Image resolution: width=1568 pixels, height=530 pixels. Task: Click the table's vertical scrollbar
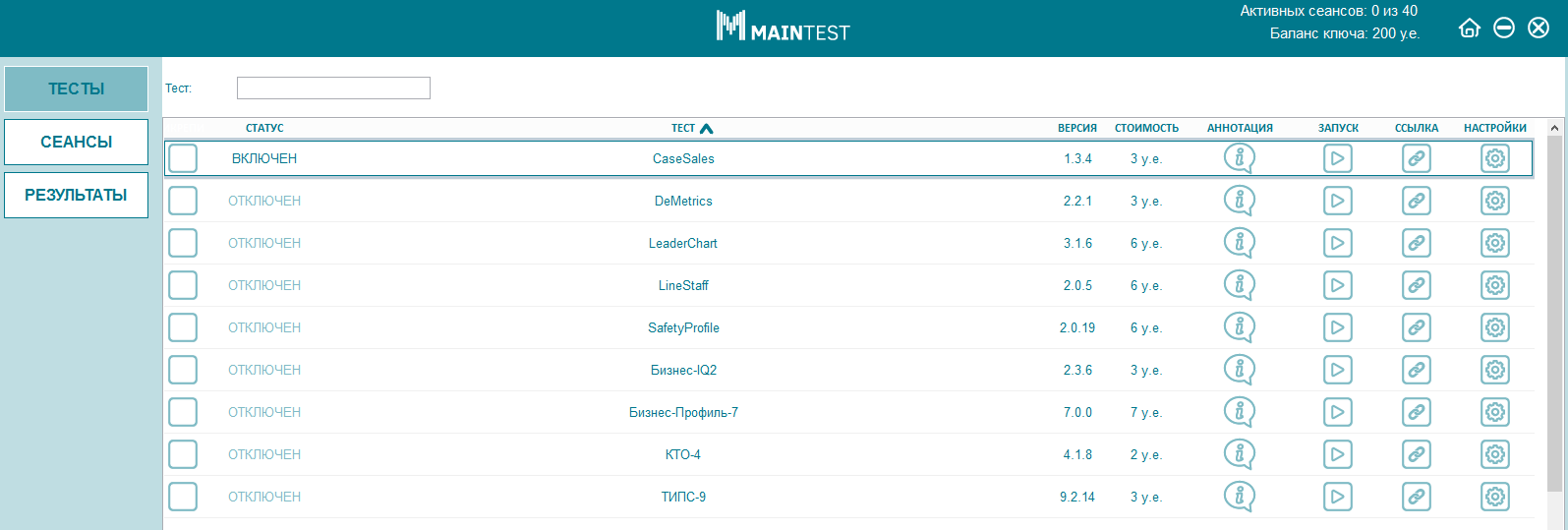[1554, 315]
